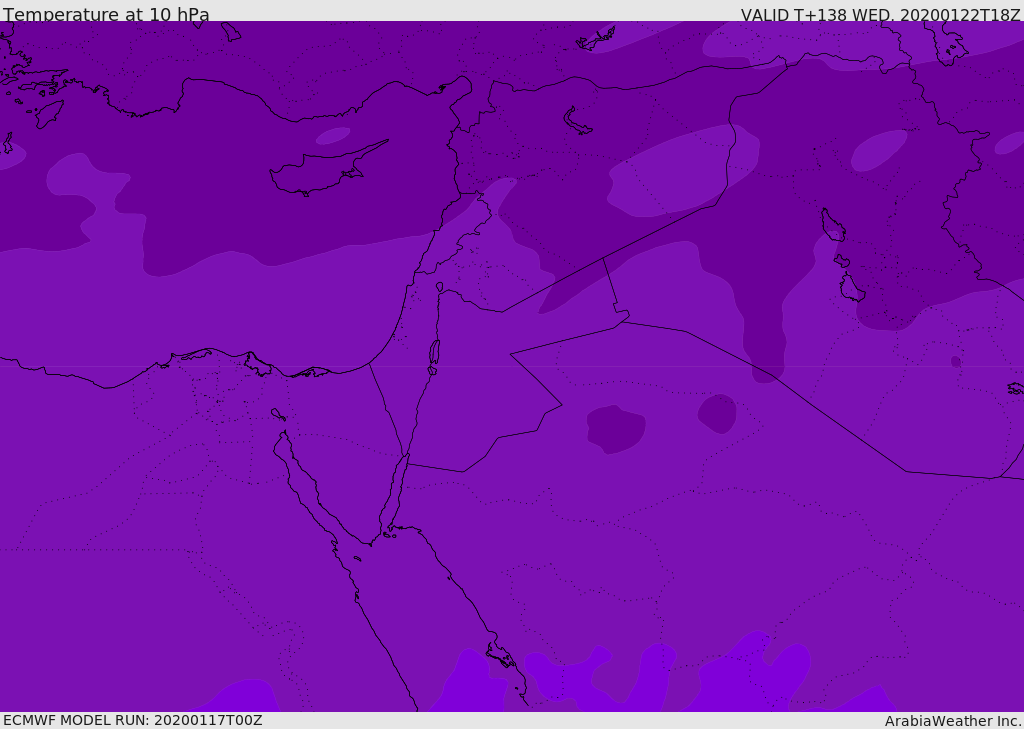Viewport: 1024px width, 729px height.
Task: Click the 'VALID T+138 WED. 20200122T18Z' timestamp
Action: click(880, 14)
